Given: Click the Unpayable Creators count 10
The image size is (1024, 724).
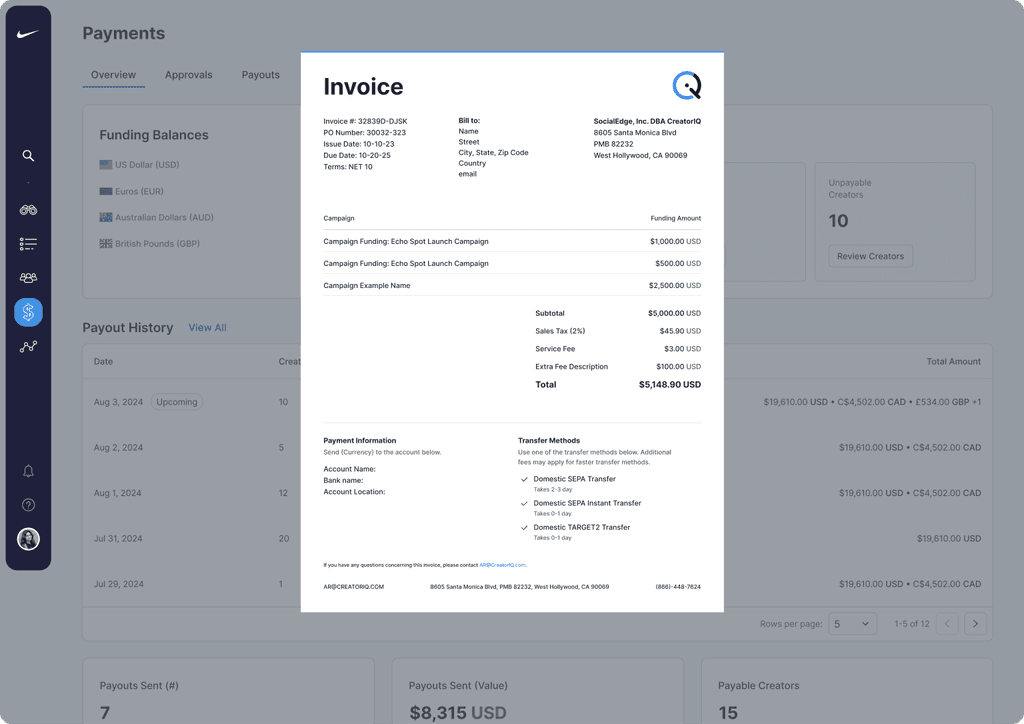Looking at the screenshot, I should point(839,221).
